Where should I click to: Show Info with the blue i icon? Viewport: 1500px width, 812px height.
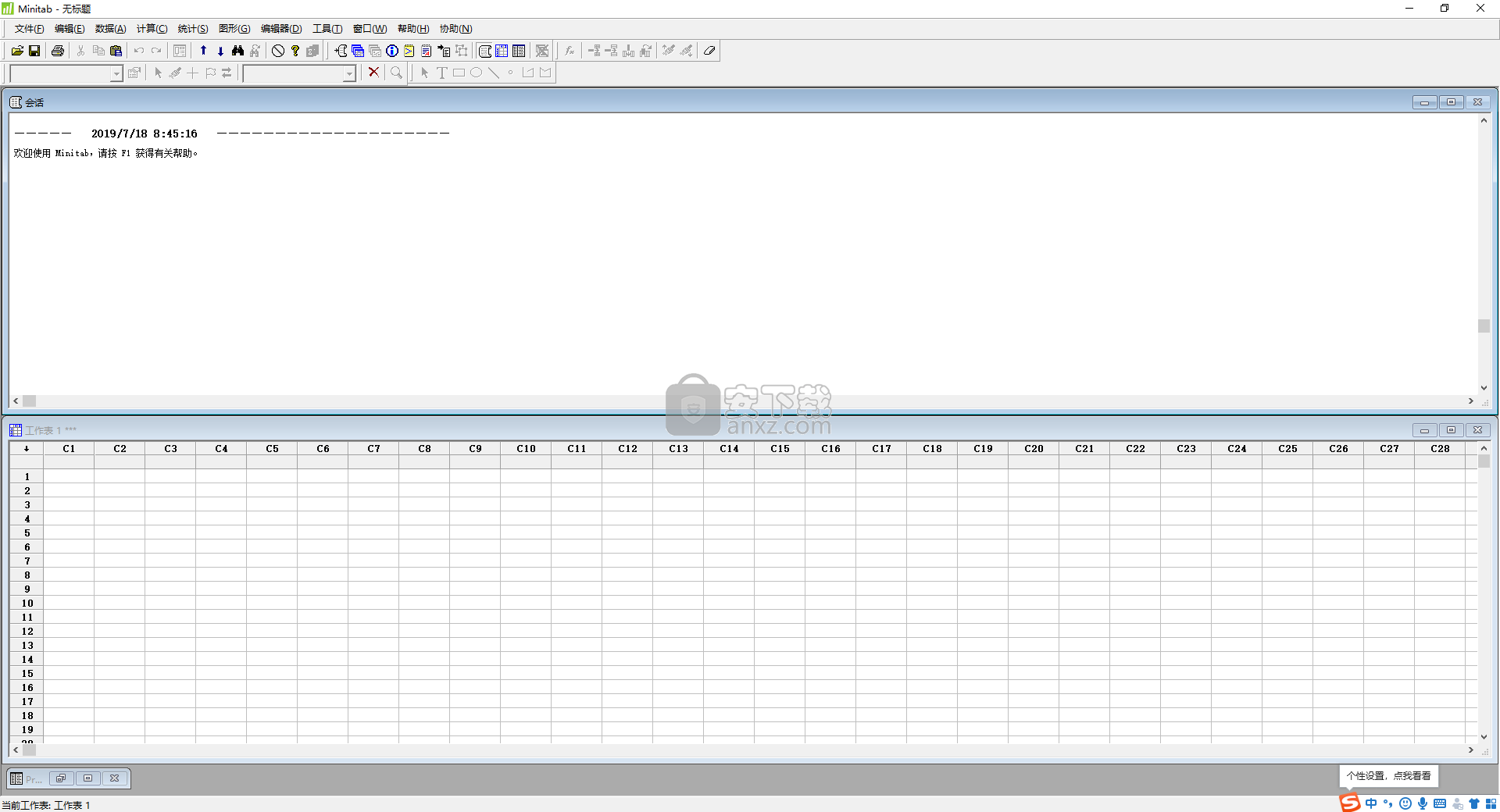point(392,51)
